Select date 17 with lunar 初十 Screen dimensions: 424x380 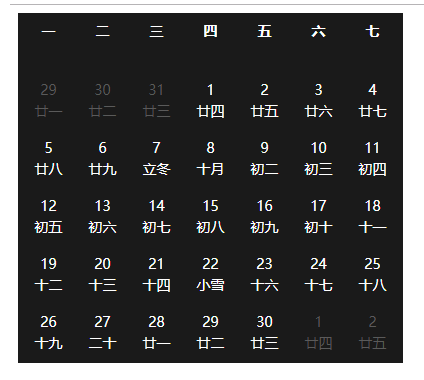pyautogui.click(x=318, y=217)
